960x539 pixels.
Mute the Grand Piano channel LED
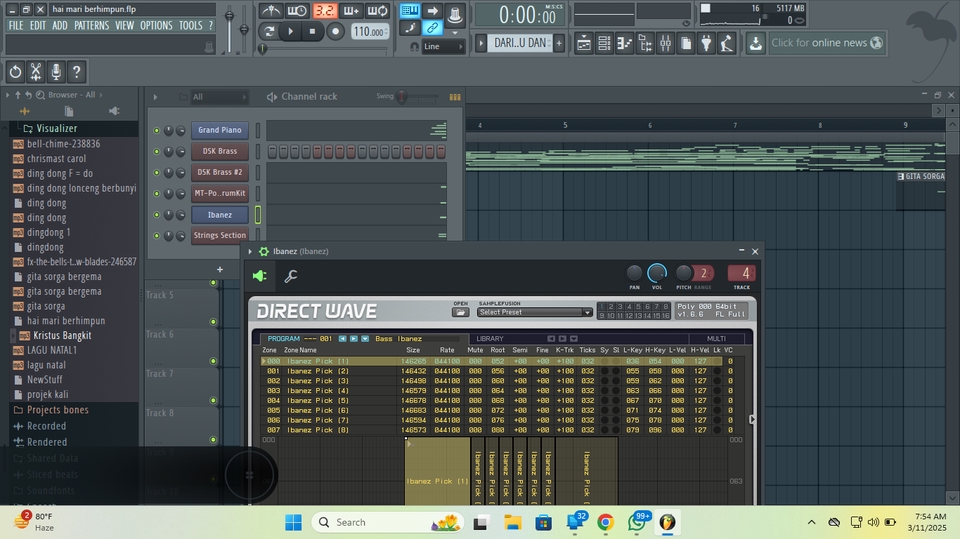point(157,130)
